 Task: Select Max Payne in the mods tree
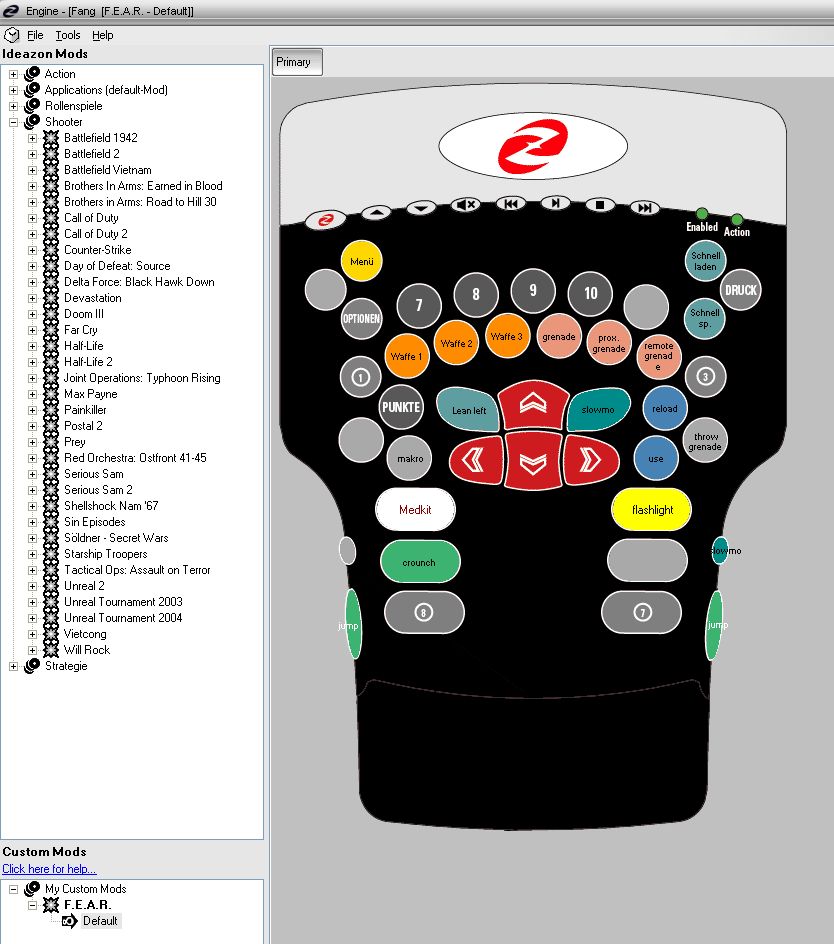(90, 394)
